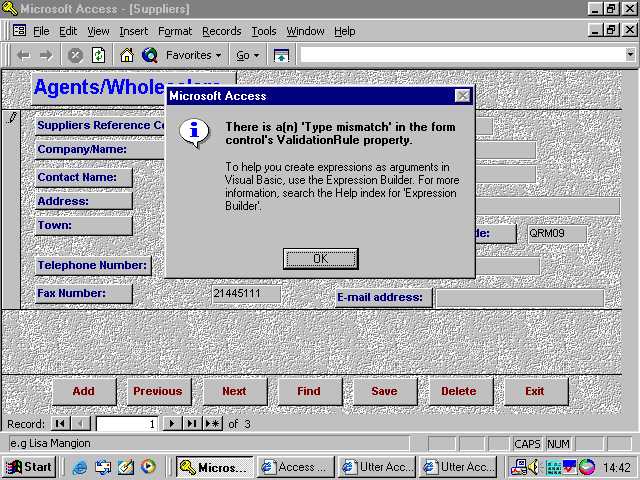Click the E-mail address input field
The height and width of the screenshot is (480, 640).
tap(520, 298)
